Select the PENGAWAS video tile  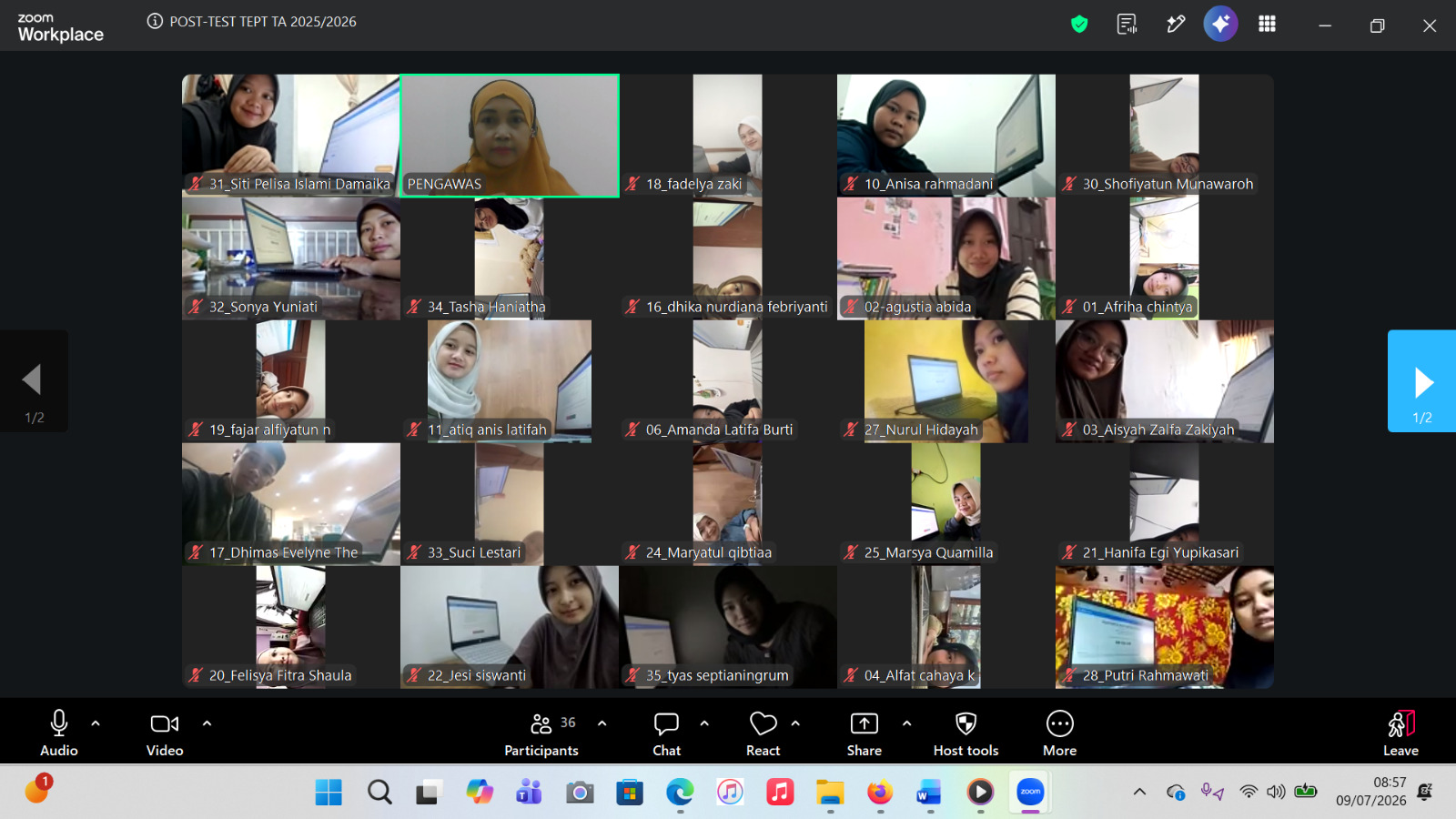(510, 136)
